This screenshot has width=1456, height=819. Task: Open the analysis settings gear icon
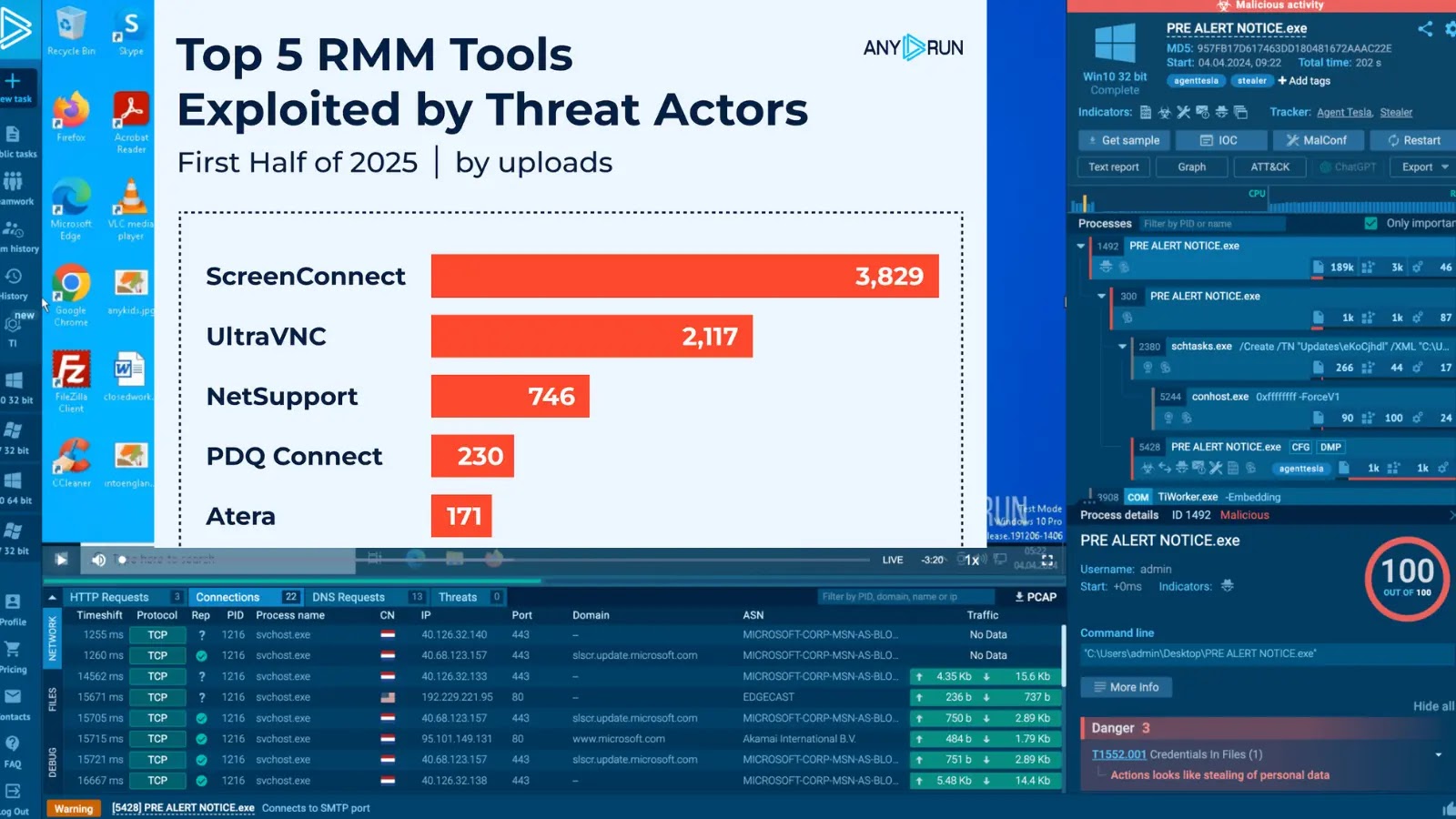tap(1451, 29)
